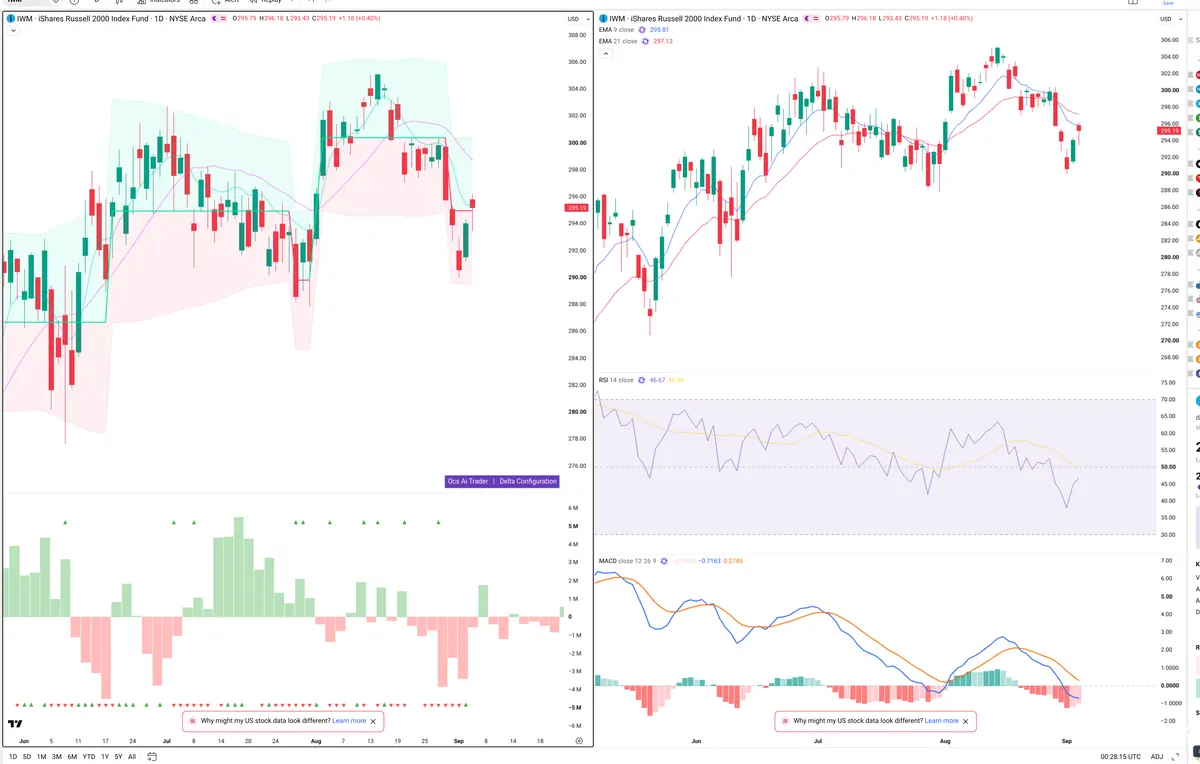This screenshot has height=764, width=1200.
Task: Select the 6M time range
Action: tap(72, 757)
